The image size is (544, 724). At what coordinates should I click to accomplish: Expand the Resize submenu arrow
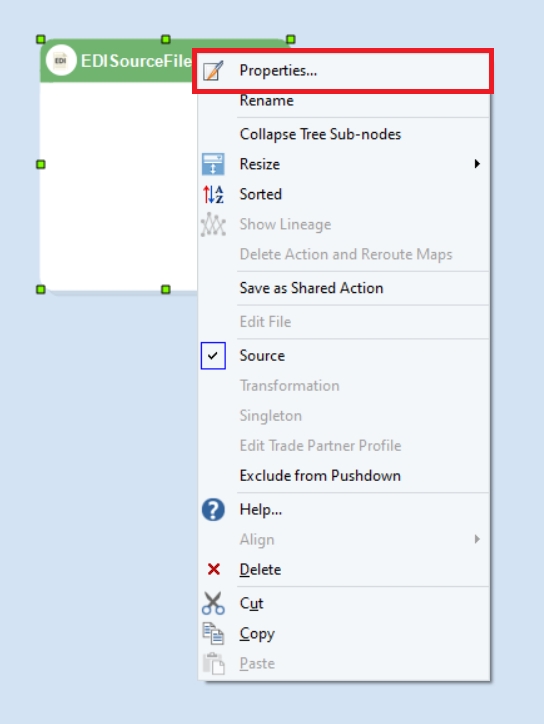(477, 164)
